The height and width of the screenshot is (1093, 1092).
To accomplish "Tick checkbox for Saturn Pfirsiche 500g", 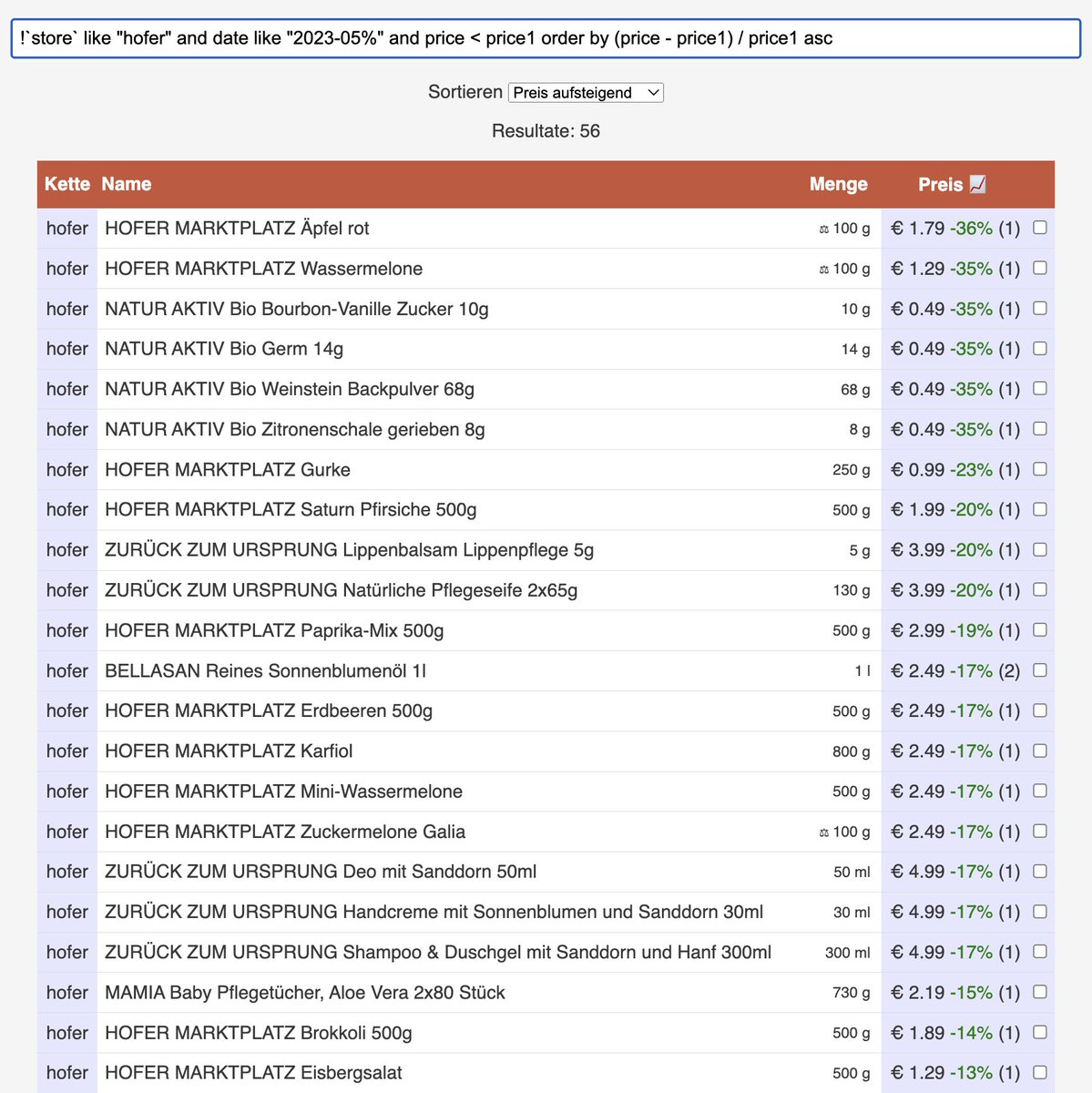I will (1040, 509).
